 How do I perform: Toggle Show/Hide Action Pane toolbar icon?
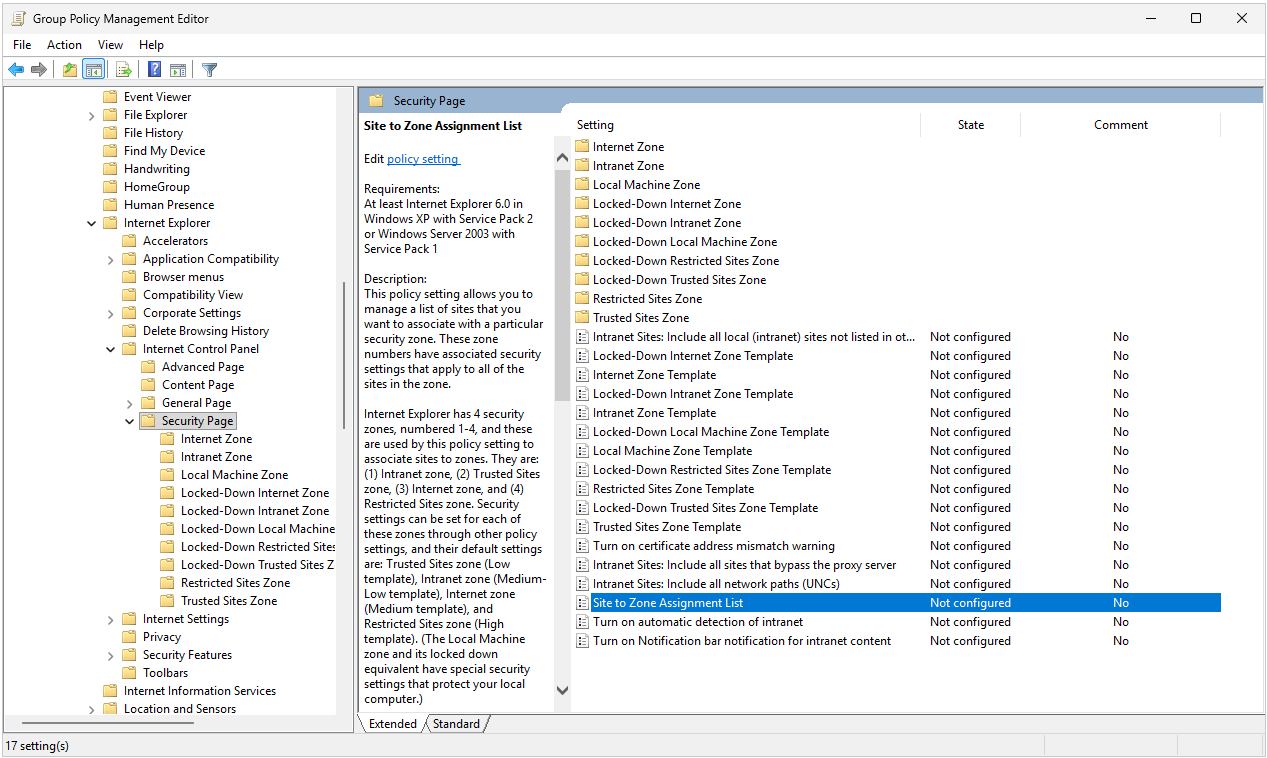[x=178, y=69]
